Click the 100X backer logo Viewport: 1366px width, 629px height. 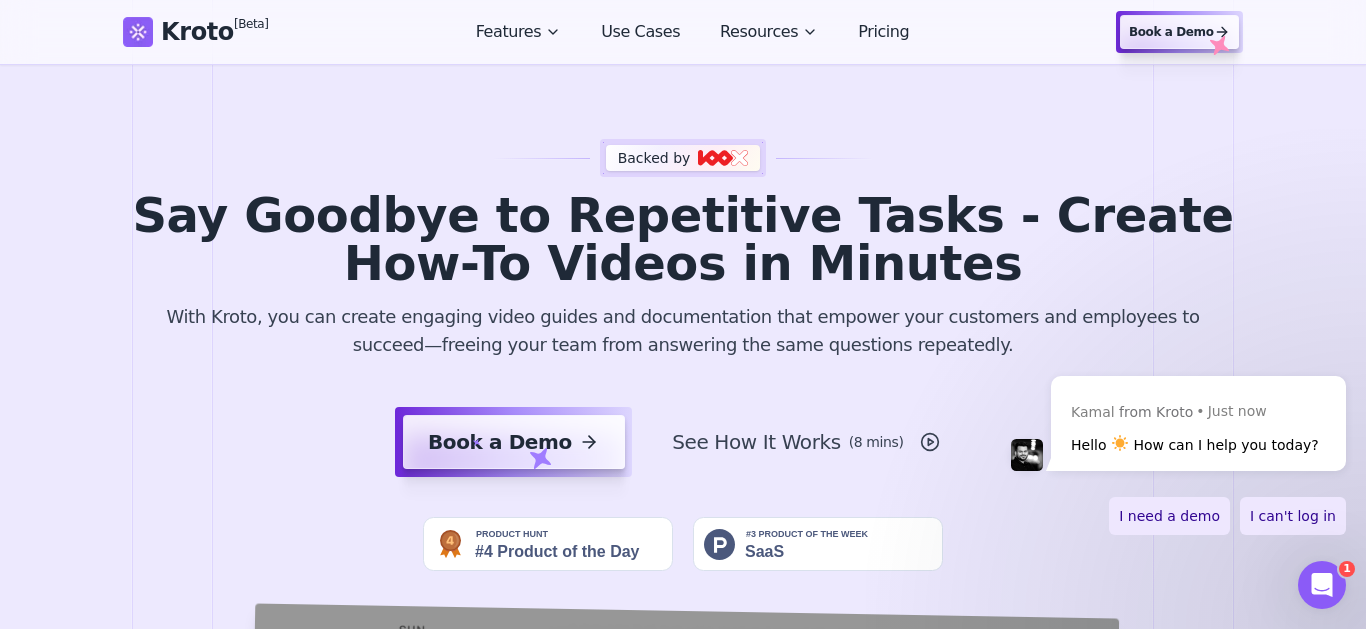(723, 158)
